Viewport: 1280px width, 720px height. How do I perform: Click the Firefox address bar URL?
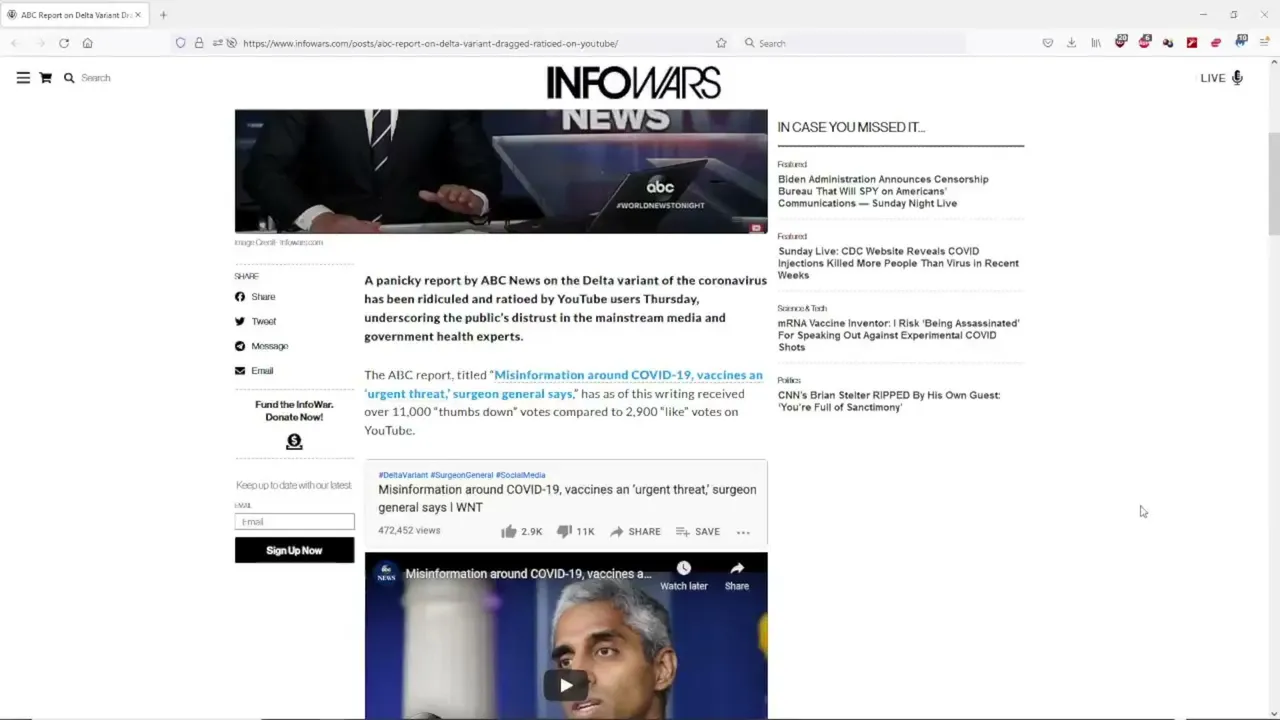point(430,43)
